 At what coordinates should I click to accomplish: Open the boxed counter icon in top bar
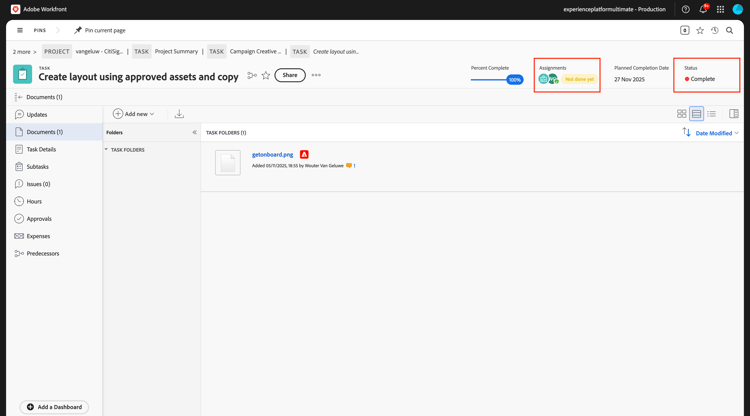[x=684, y=31]
